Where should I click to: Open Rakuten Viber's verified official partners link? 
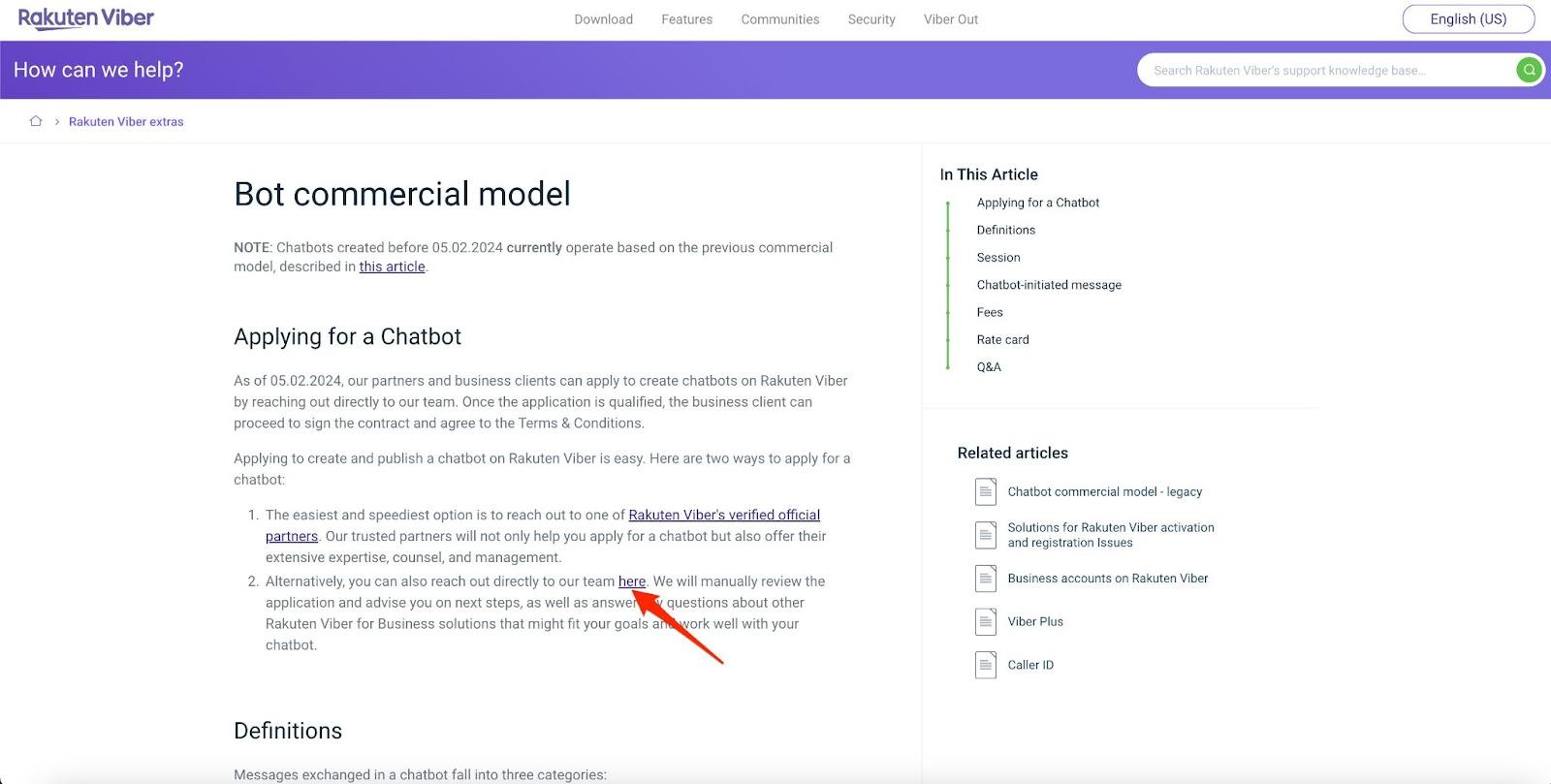pos(723,515)
